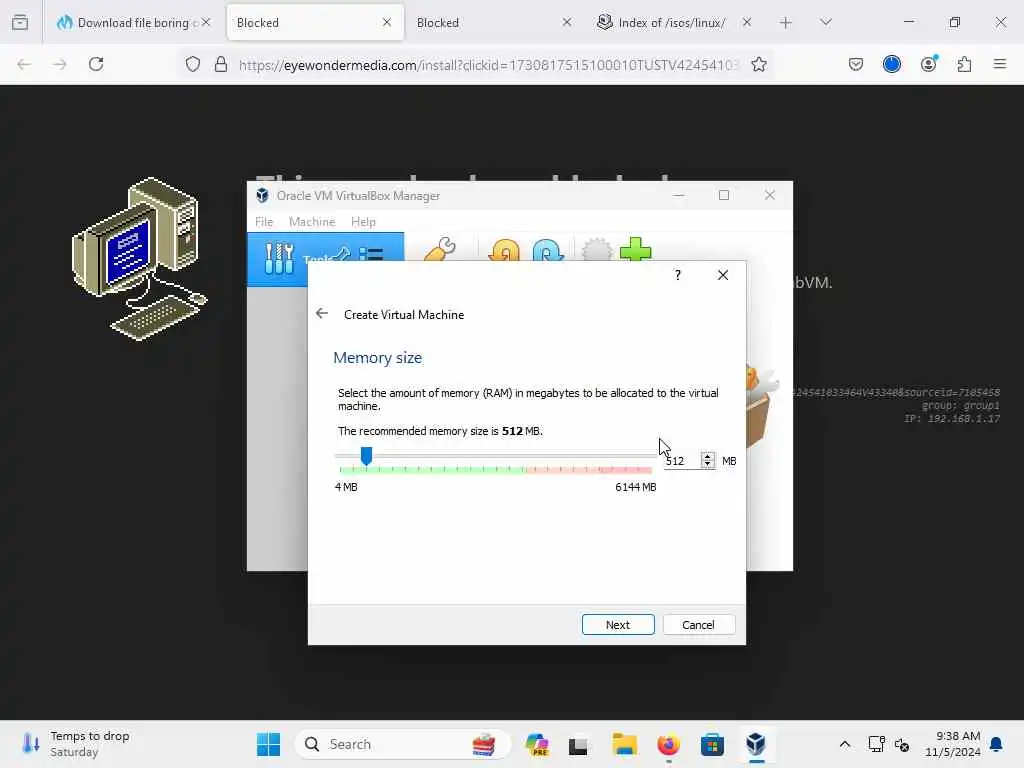Close the Index of /isos/linux/ tab
Viewport: 1024px width, 768px height.
[747, 22]
